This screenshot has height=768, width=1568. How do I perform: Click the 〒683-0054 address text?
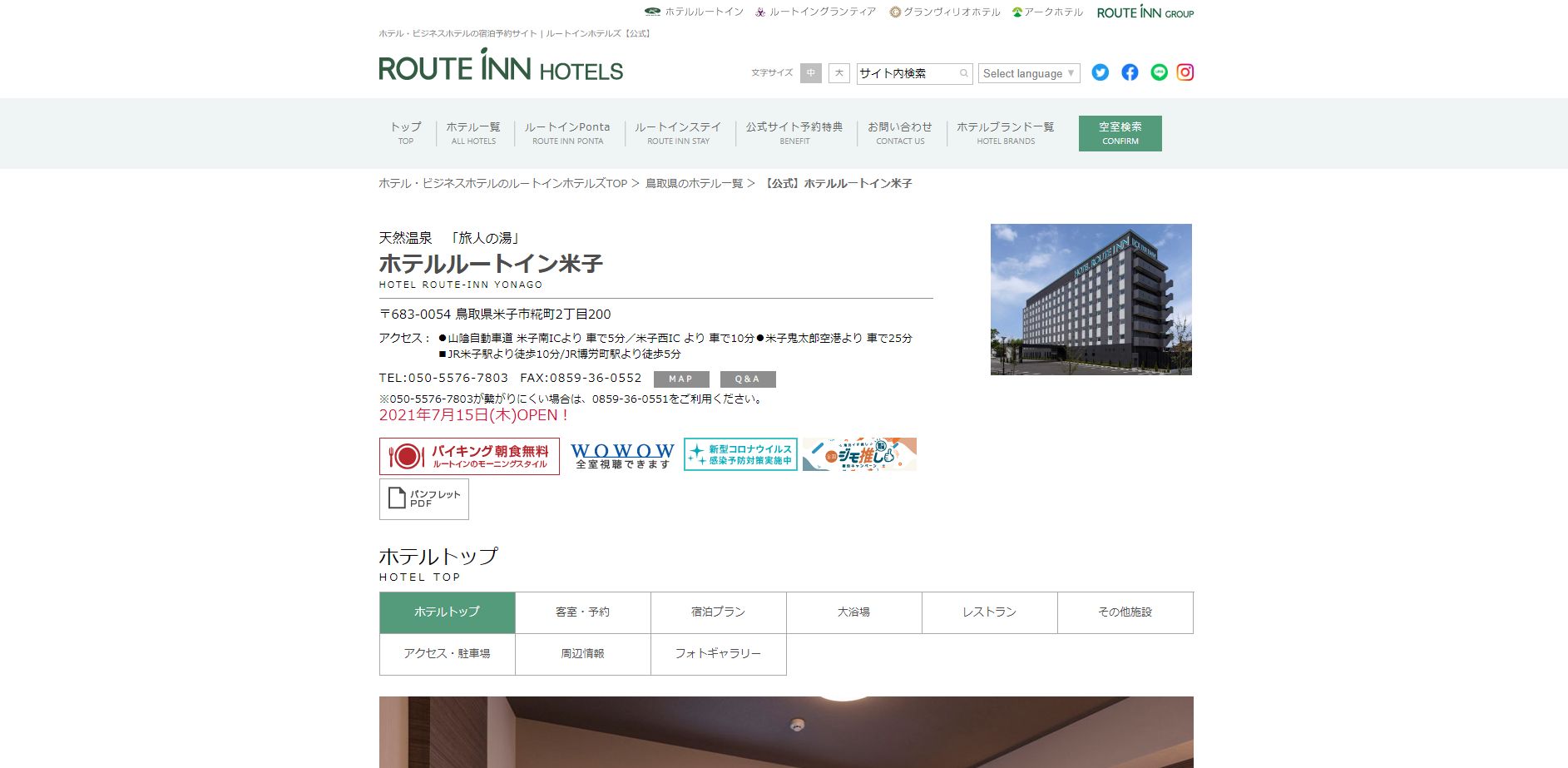pyautogui.click(x=495, y=315)
